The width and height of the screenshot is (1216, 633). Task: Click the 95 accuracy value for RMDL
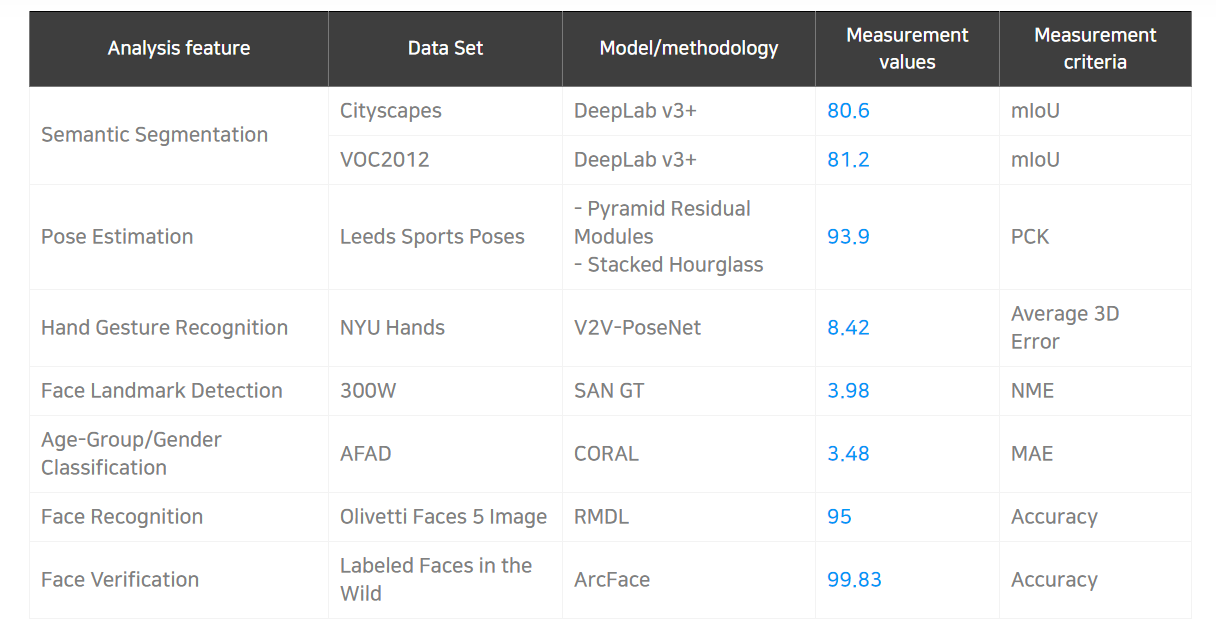pyautogui.click(x=839, y=517)
